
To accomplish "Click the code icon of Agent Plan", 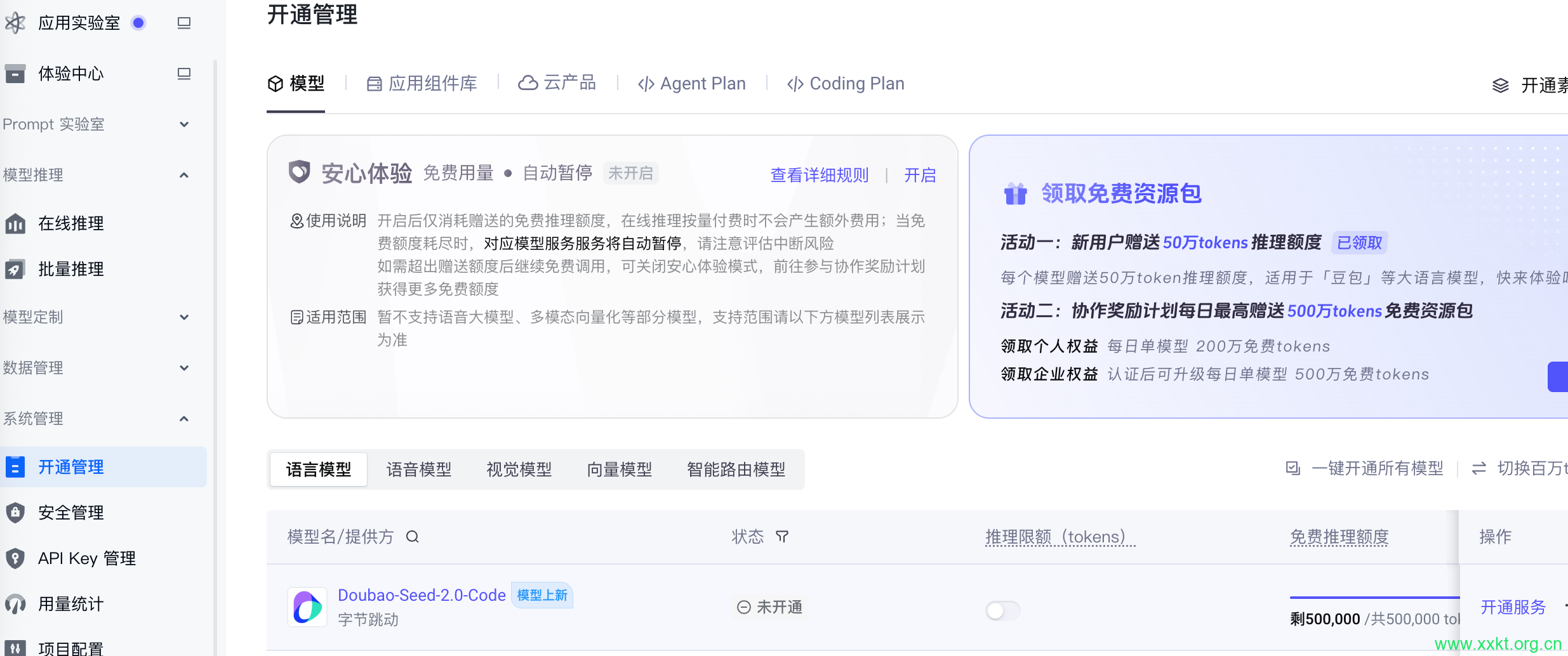I will point(646,84).
